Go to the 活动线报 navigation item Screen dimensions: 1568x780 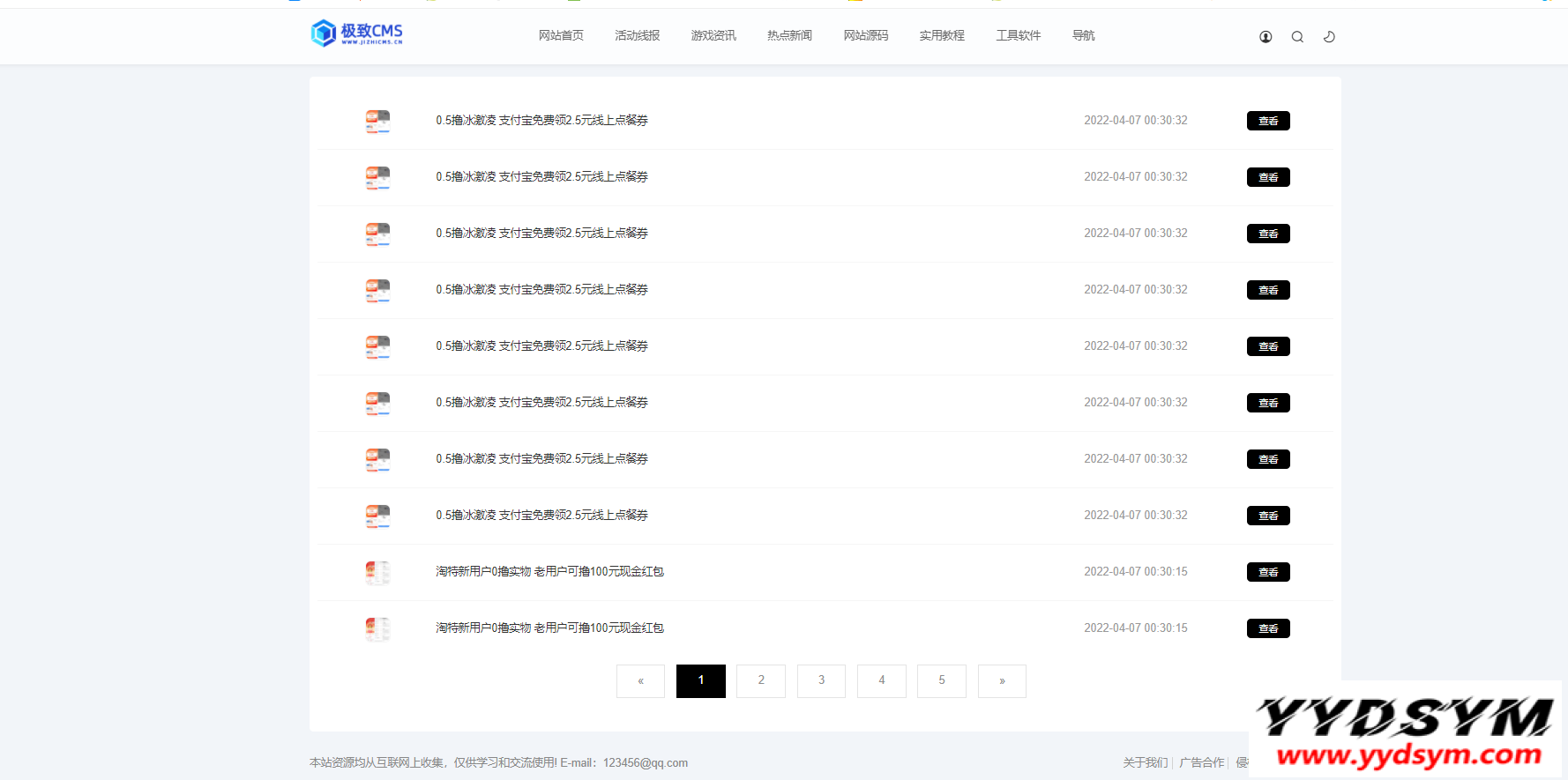[x=637, y=35]
